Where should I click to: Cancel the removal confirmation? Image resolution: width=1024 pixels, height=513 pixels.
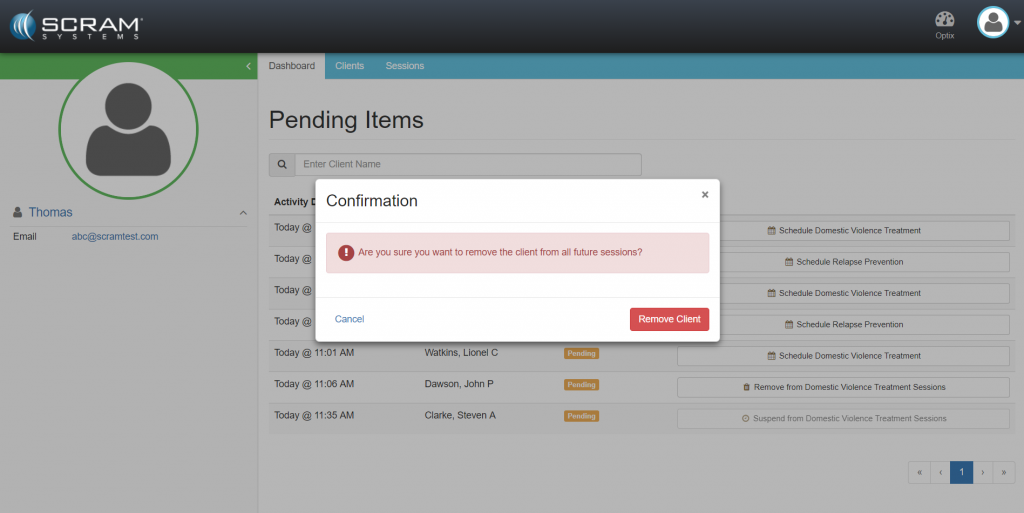(349, 319)
